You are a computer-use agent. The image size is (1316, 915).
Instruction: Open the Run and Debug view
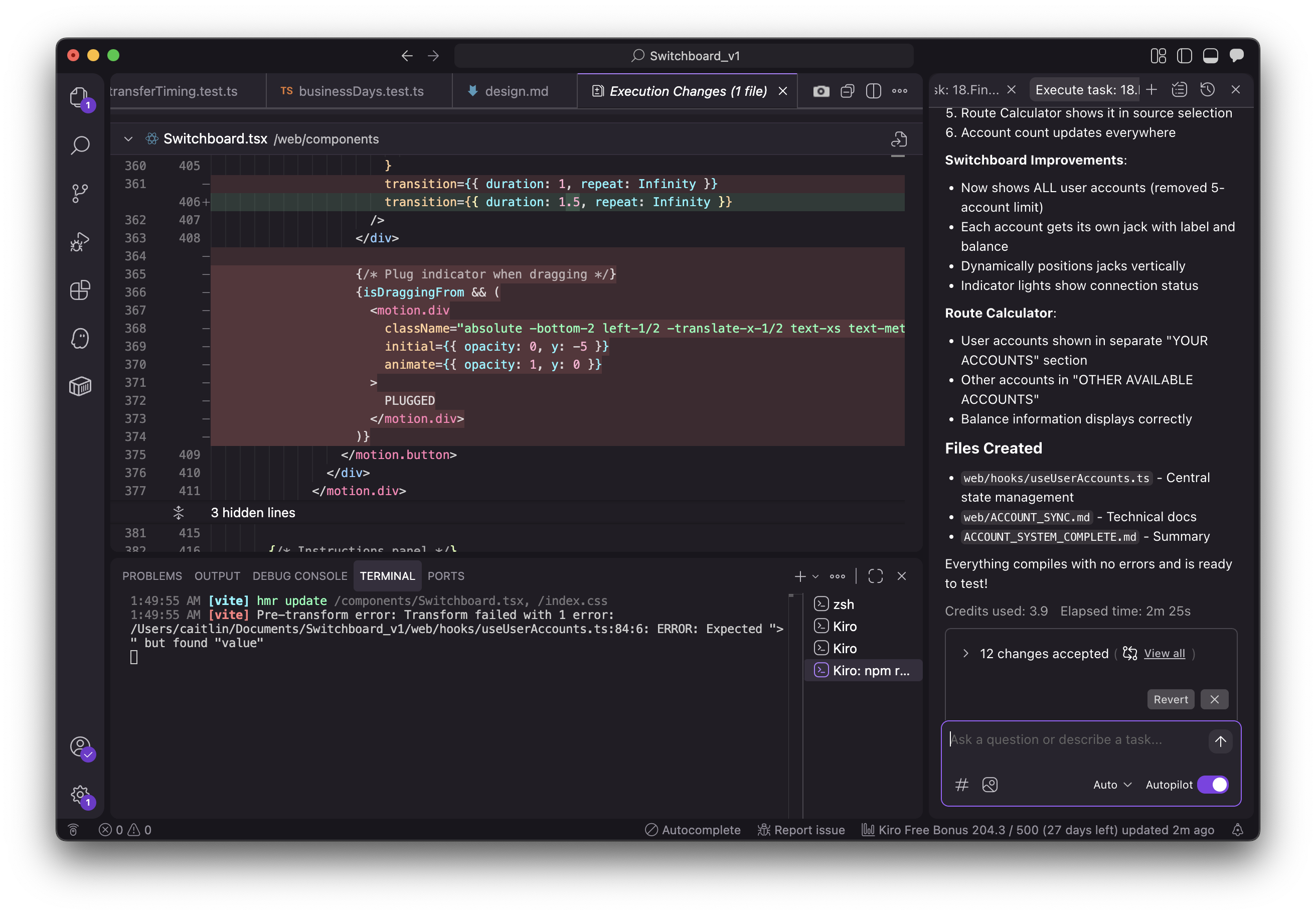tap(80, 241)
